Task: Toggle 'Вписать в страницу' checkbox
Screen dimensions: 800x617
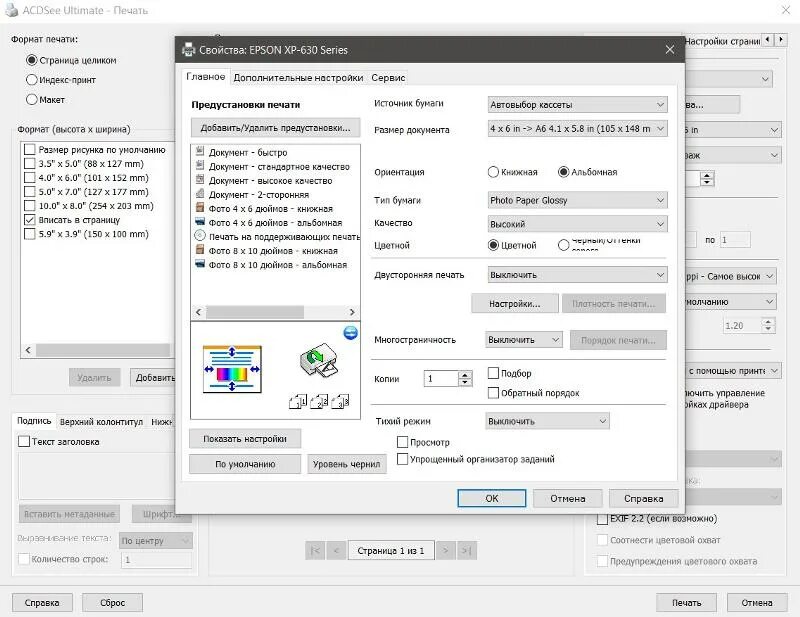Action: pos(30,220)
